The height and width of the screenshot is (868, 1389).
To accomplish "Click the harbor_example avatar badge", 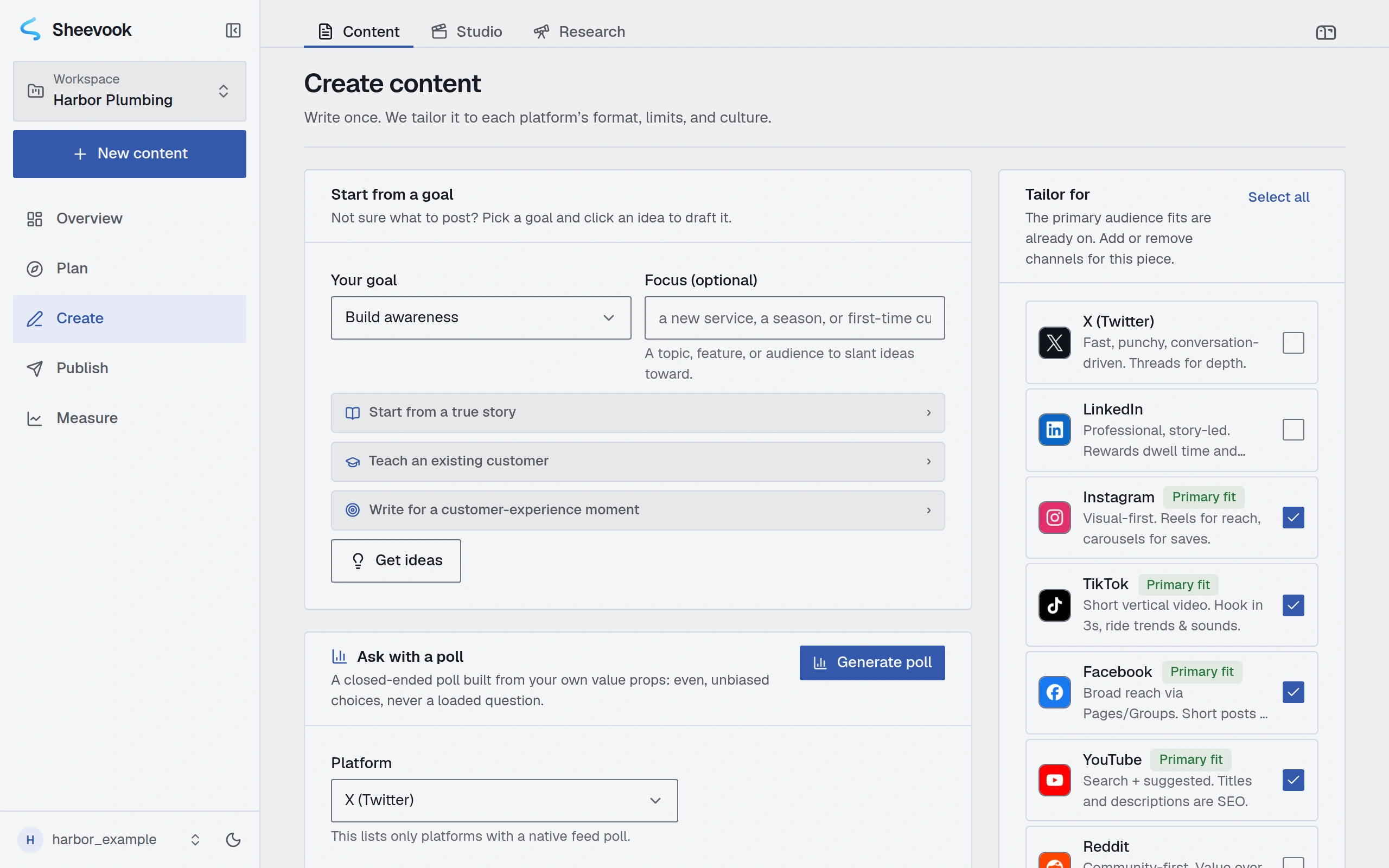I will (x=30, y=840).
